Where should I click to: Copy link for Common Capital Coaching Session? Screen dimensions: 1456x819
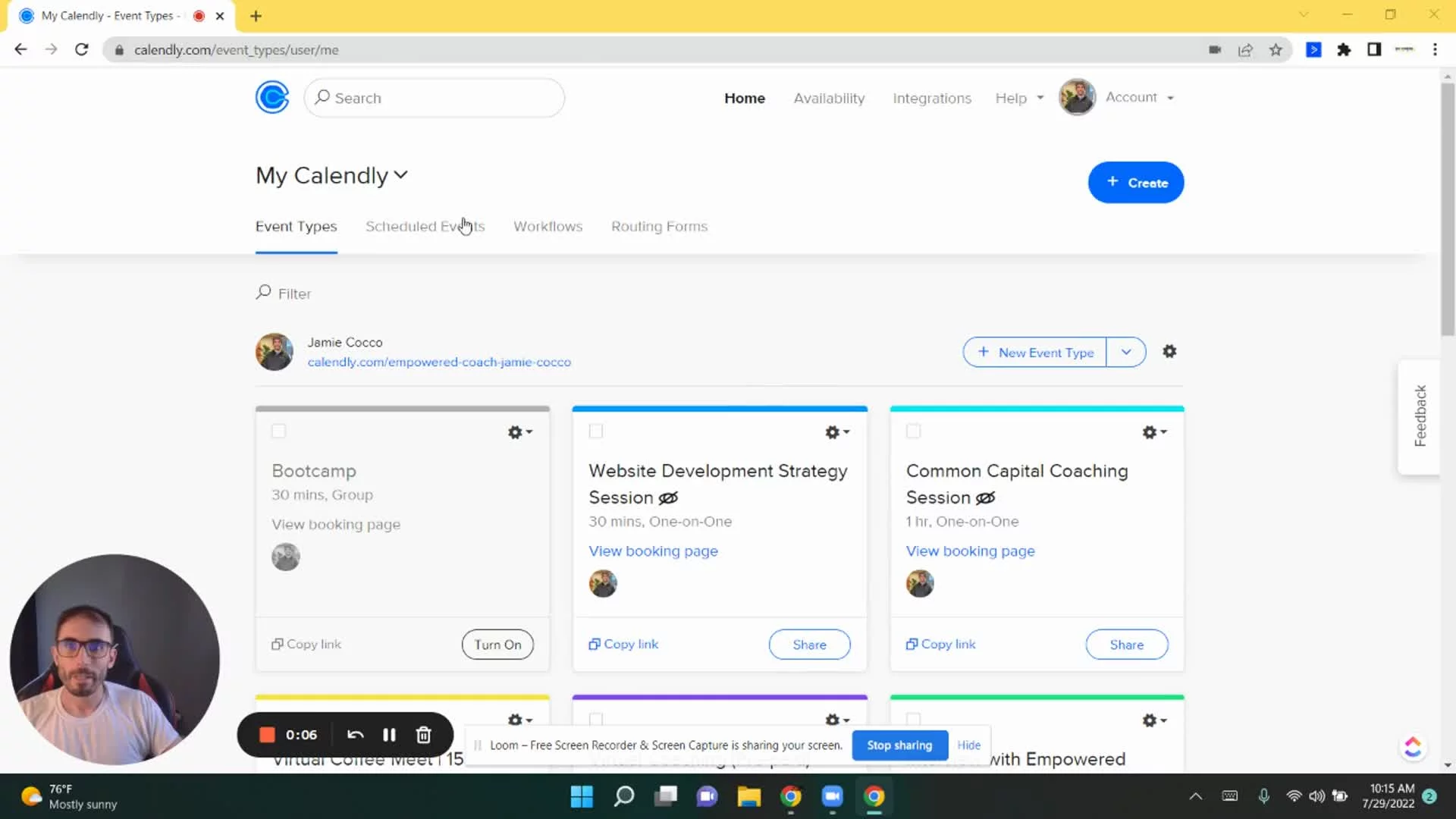coord(940,645)
